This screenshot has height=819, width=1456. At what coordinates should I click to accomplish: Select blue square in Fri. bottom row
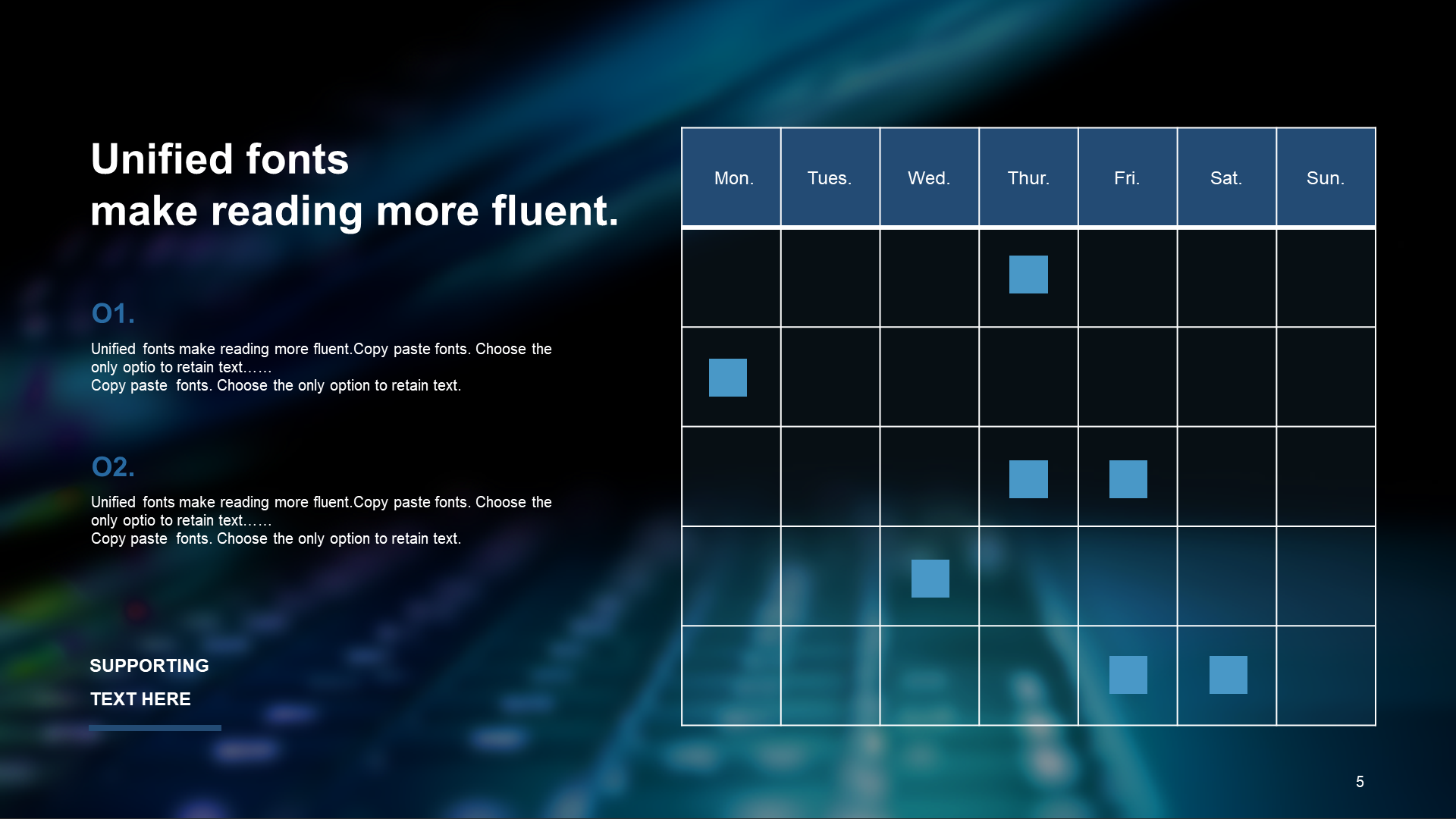[x=1128, y=675]
